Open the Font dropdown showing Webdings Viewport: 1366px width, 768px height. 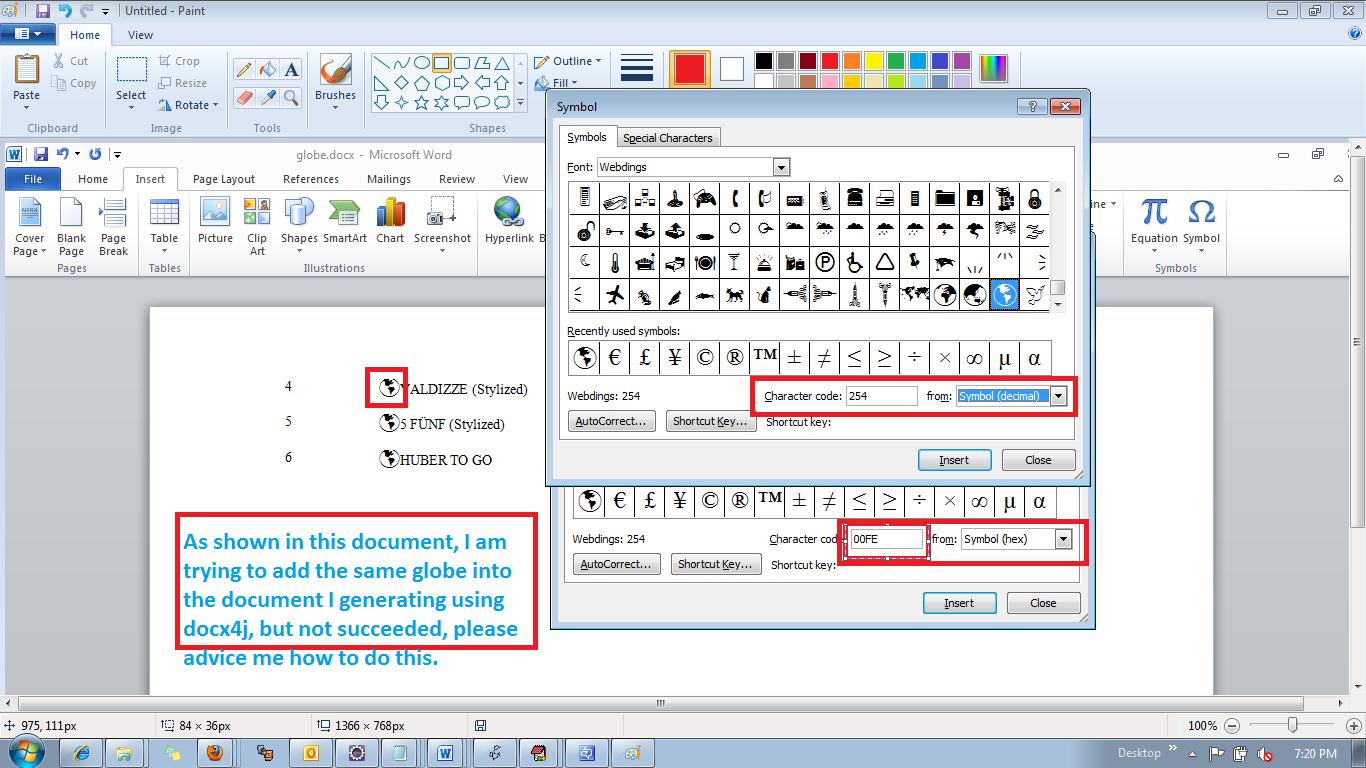coord(782,167)
